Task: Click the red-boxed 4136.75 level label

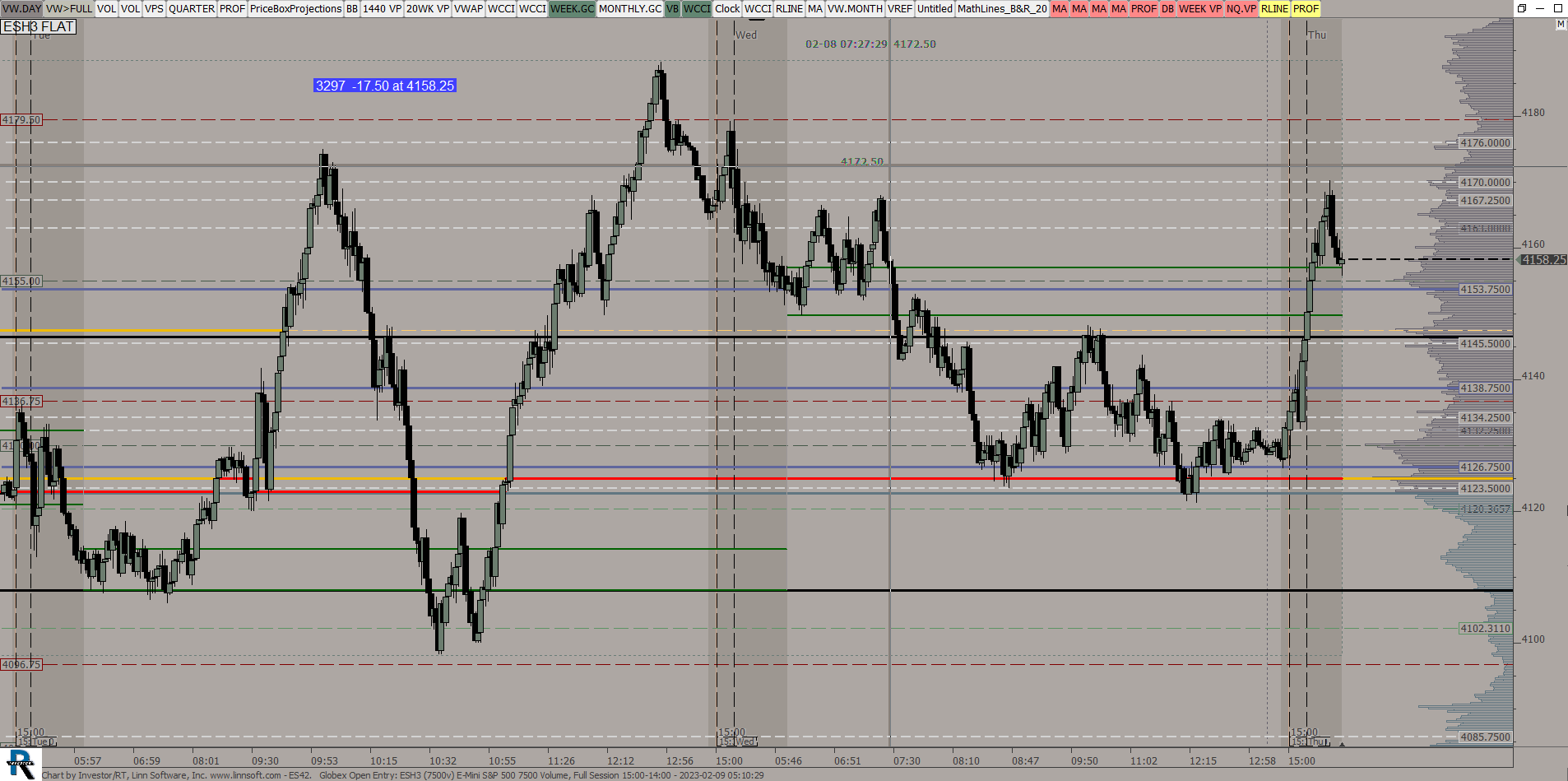Action: (x=21, y=402)
